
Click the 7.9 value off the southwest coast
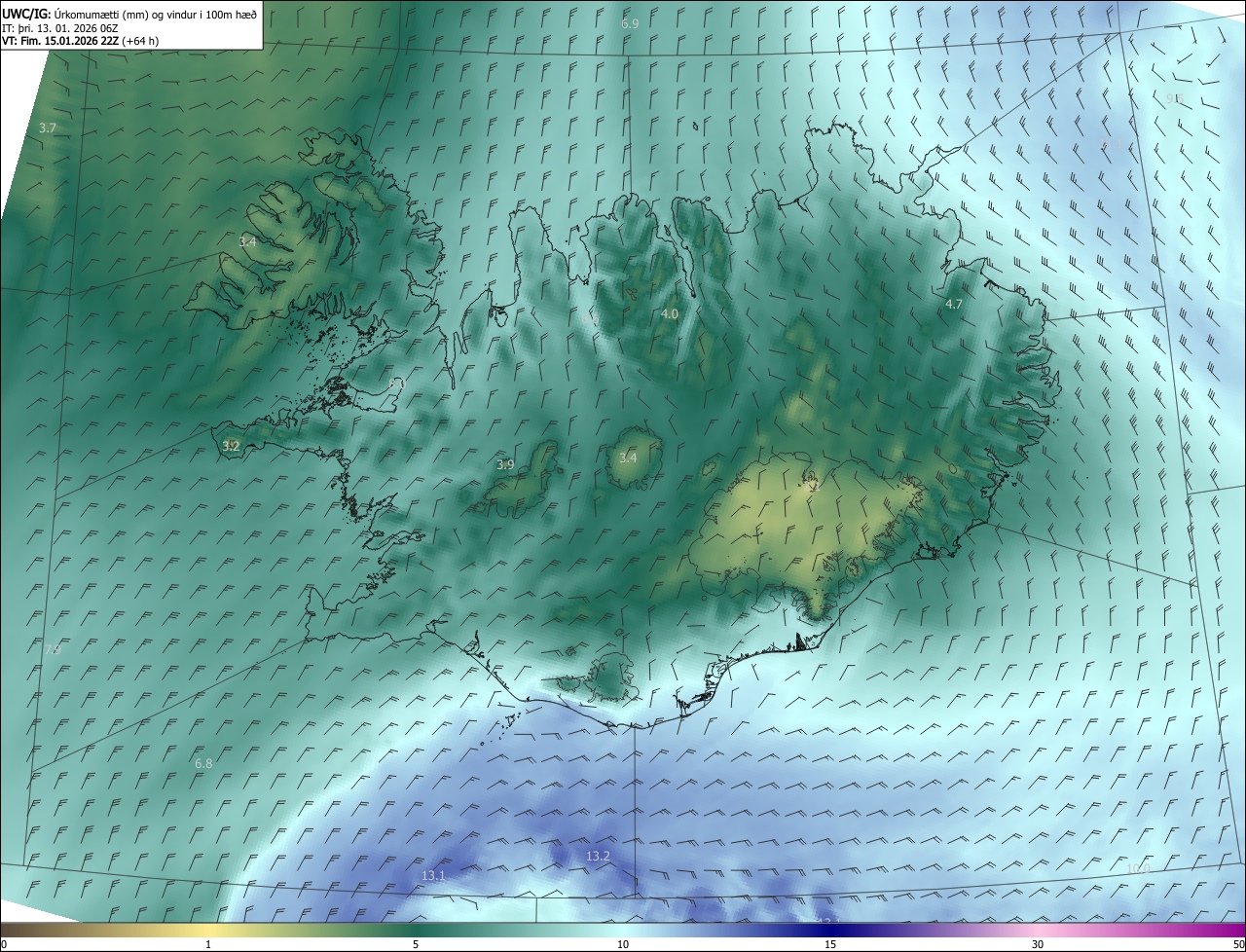tap(53, 649)
